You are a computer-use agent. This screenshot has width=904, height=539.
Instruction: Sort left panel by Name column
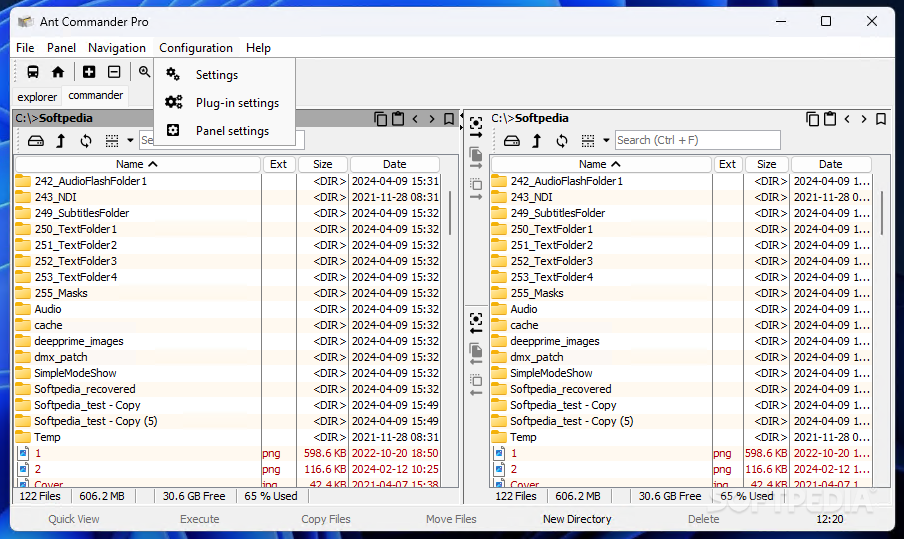pos(137,164)
